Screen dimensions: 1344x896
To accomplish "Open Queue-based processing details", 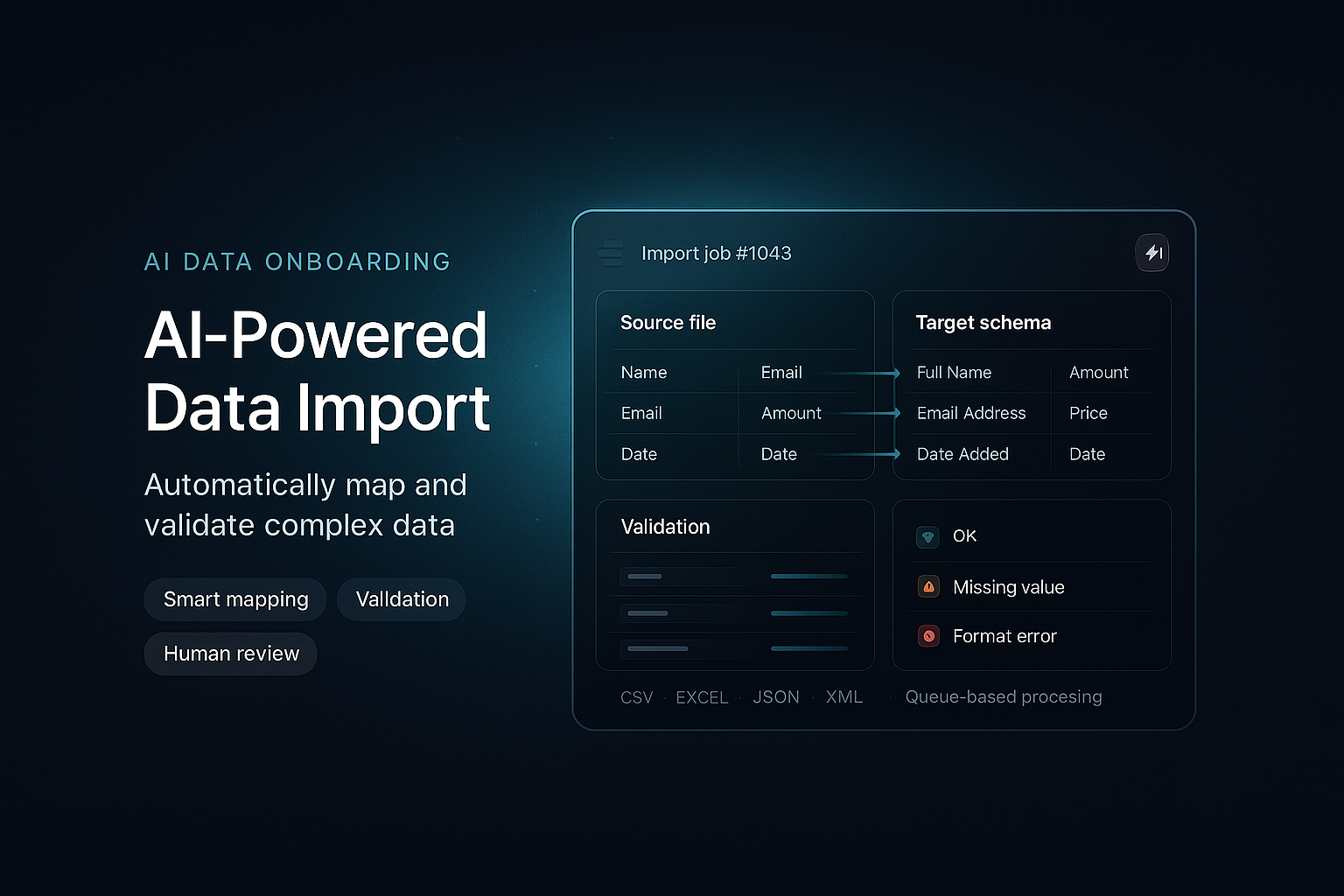I will pyautogui.click(x=1003, y=696).
